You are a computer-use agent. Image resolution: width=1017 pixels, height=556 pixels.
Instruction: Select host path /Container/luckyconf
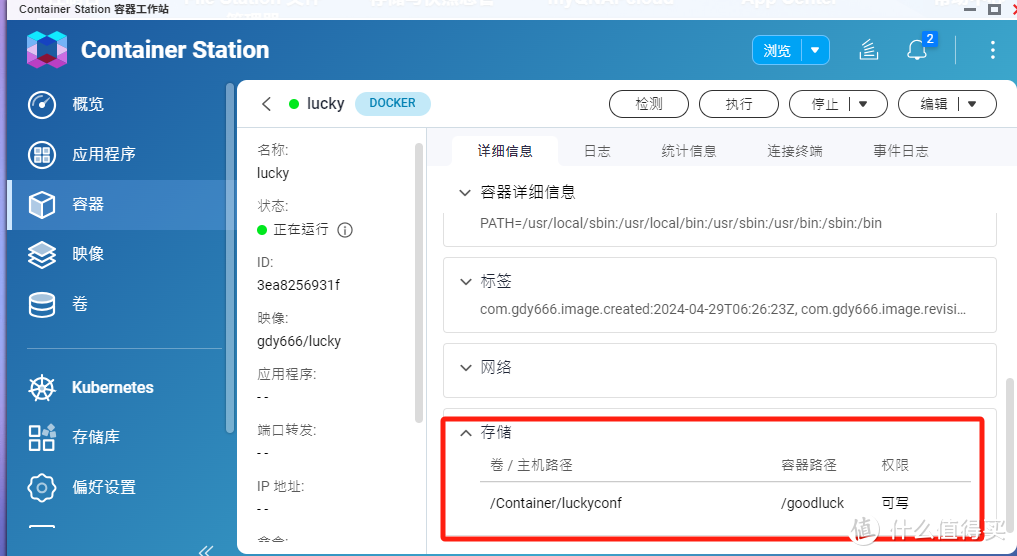click(556, 503)
